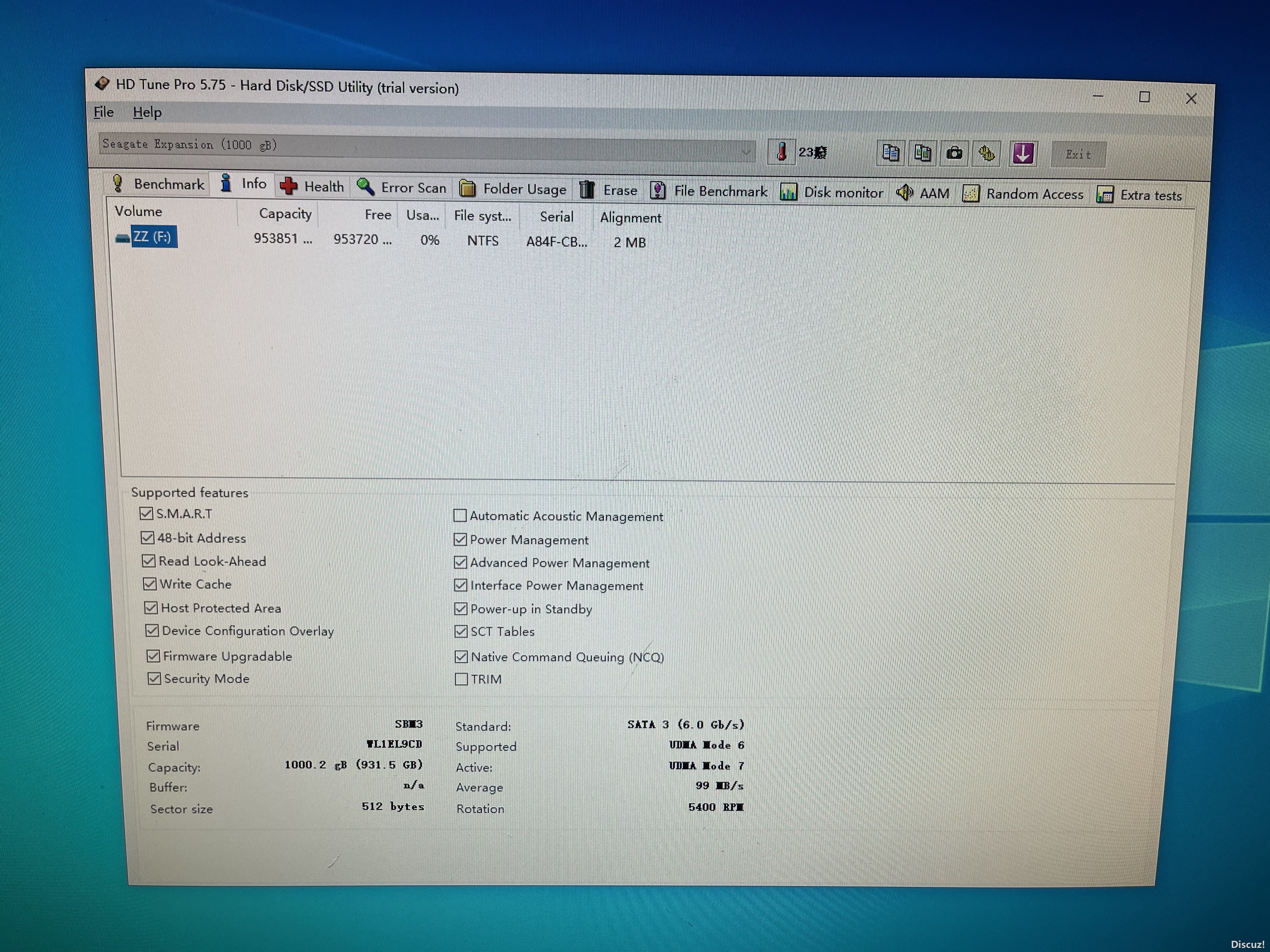Open the Benchmark tab
The width and height of the screenshot is (1270, 952).
click(x=158, y=184)
